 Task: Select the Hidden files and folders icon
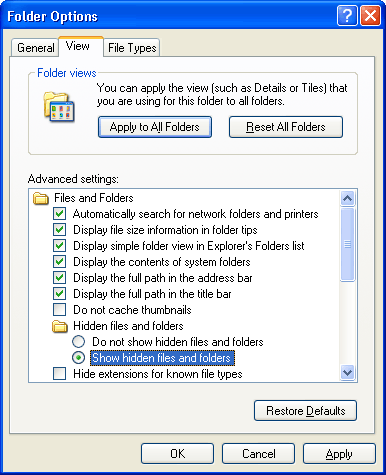(60, 326)
